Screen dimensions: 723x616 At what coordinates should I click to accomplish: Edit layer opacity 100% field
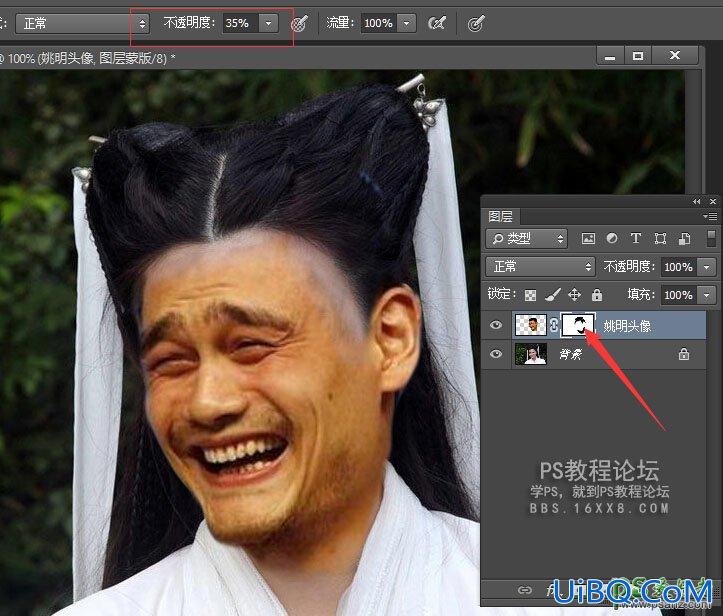pyautogui.click(x=679, y=267)
